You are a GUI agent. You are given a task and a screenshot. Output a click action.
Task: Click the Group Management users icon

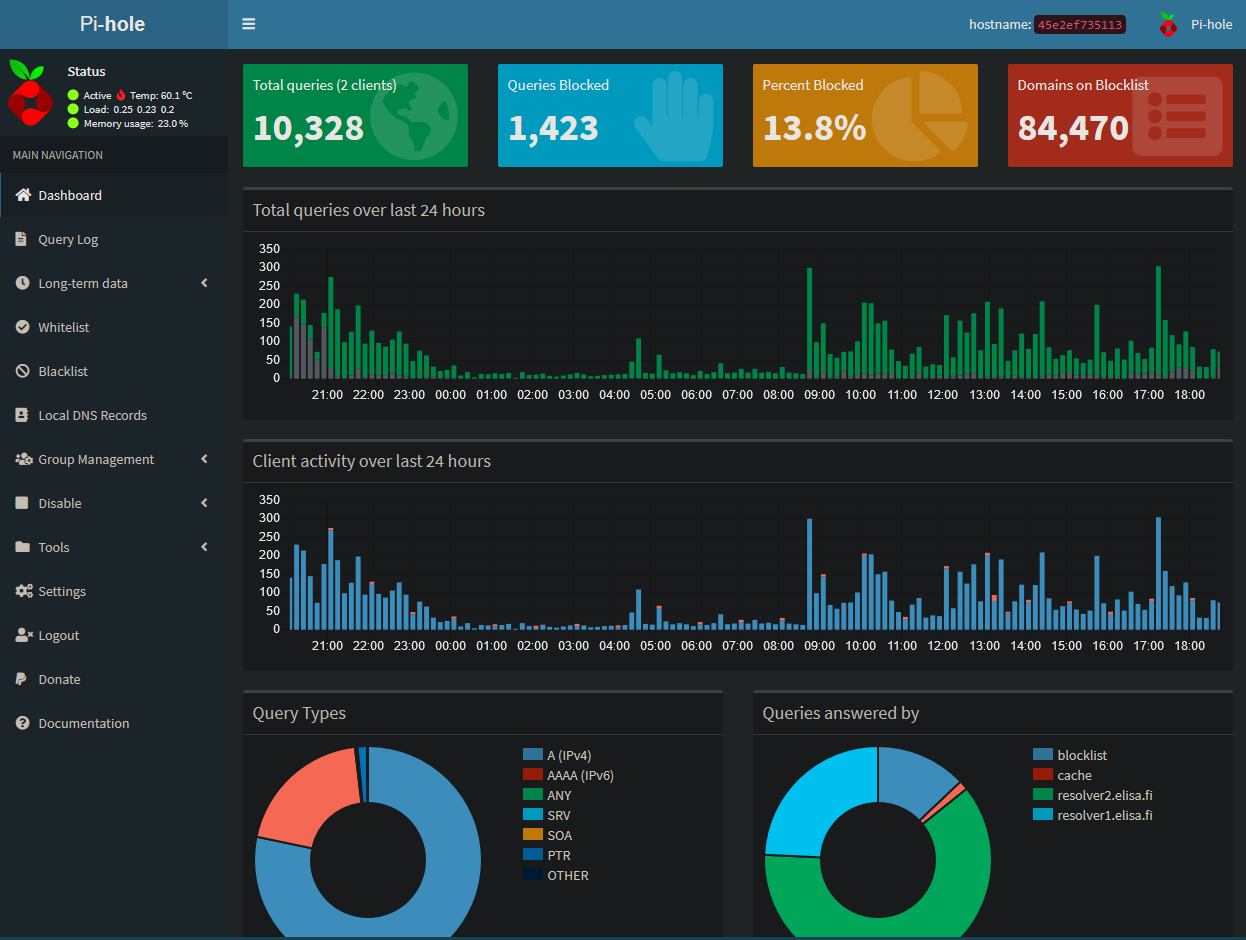(x=24, y=459)
